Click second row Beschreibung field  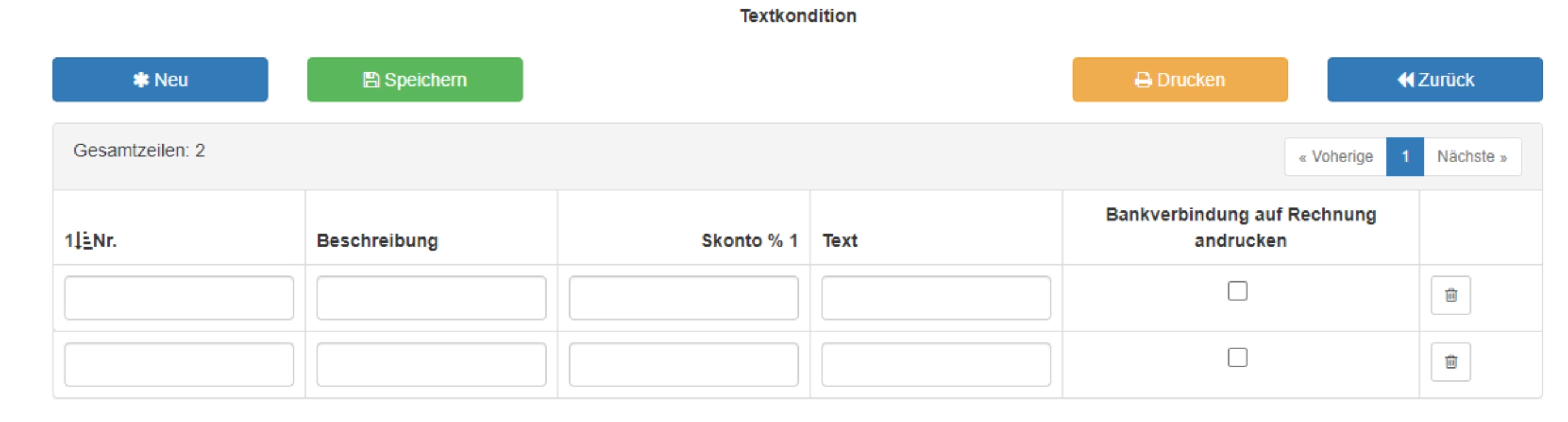pos(431,365)
